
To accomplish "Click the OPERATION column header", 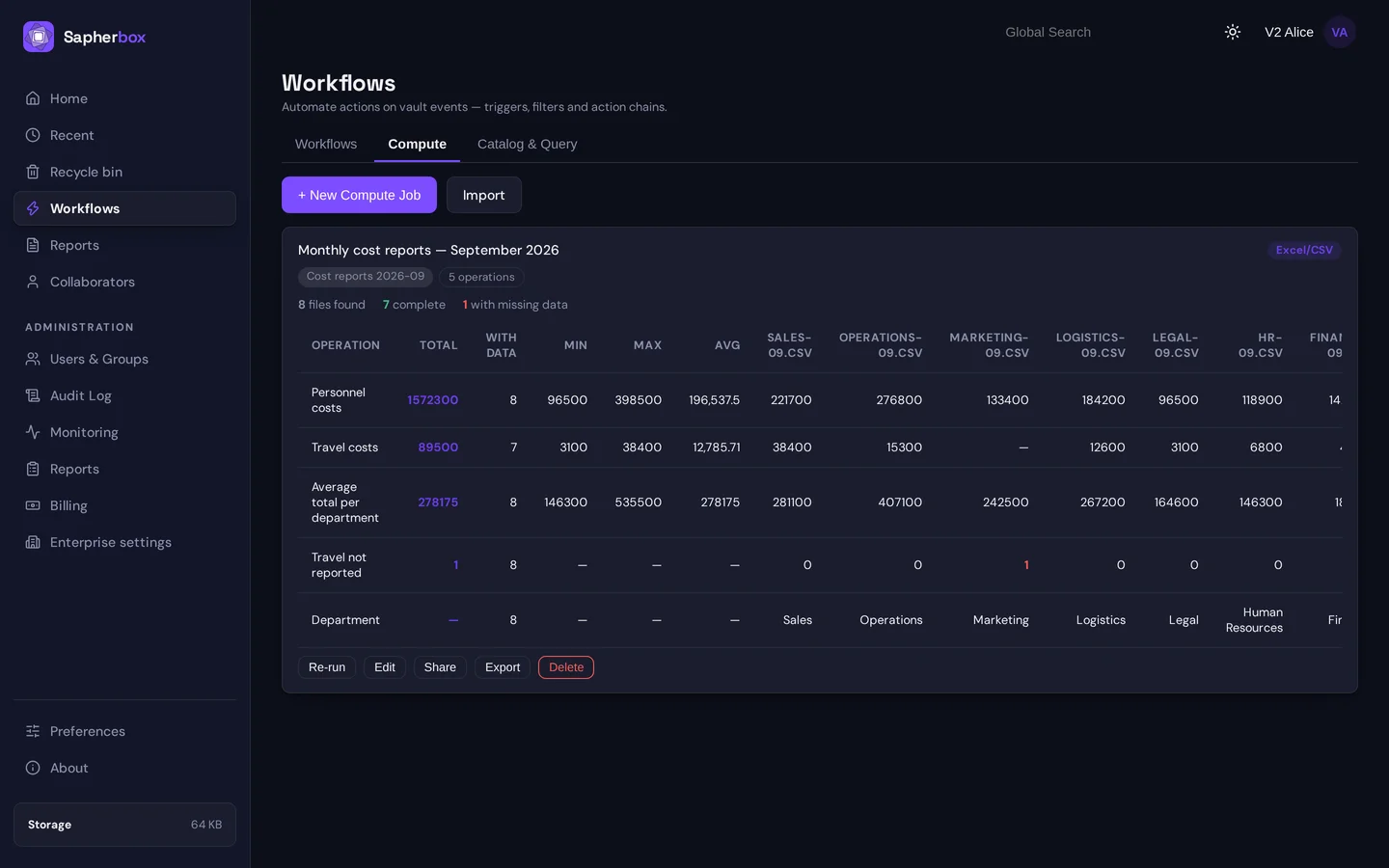I will tap(345, 345).
